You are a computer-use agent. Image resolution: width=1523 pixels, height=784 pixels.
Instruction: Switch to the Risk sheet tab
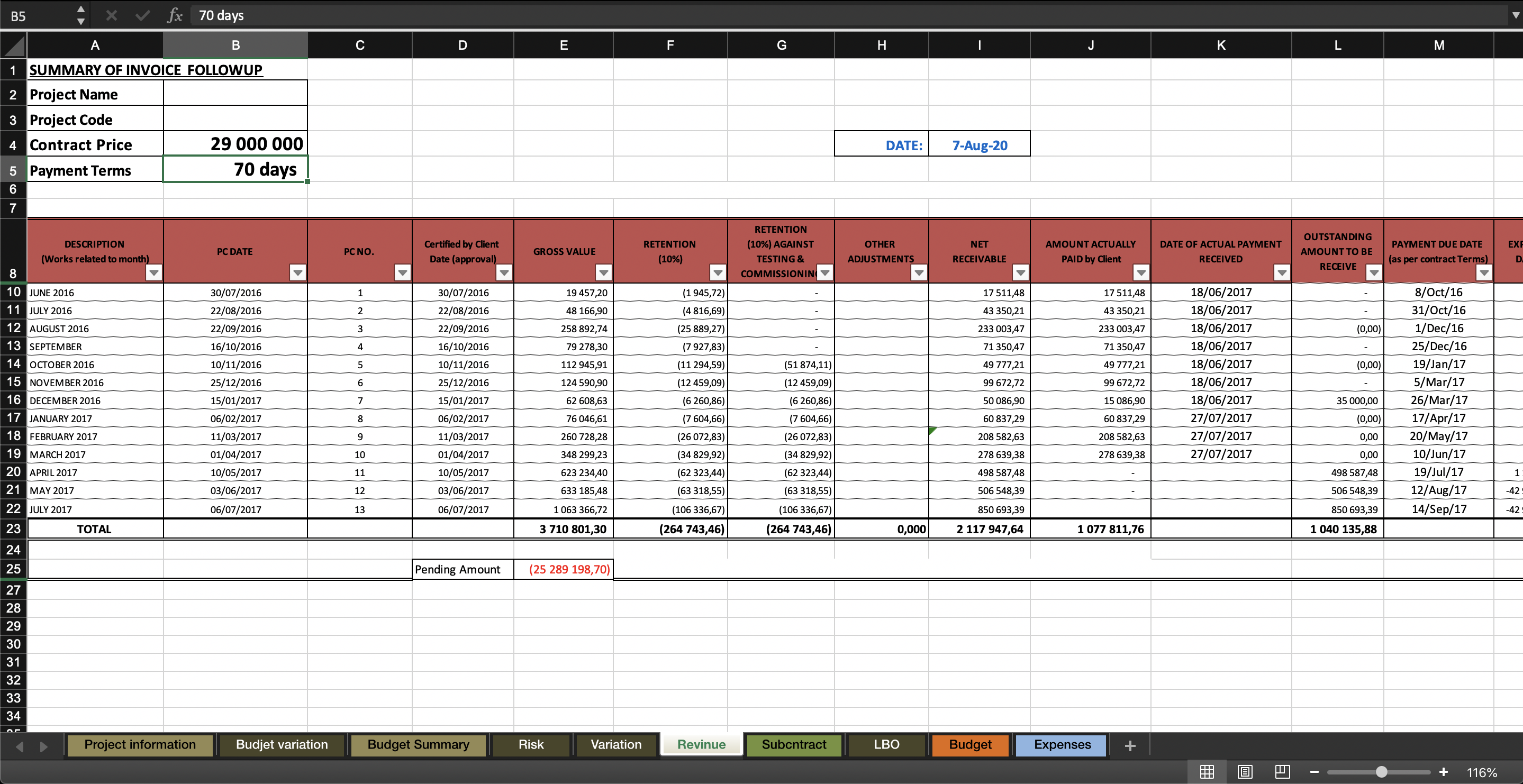531,745
